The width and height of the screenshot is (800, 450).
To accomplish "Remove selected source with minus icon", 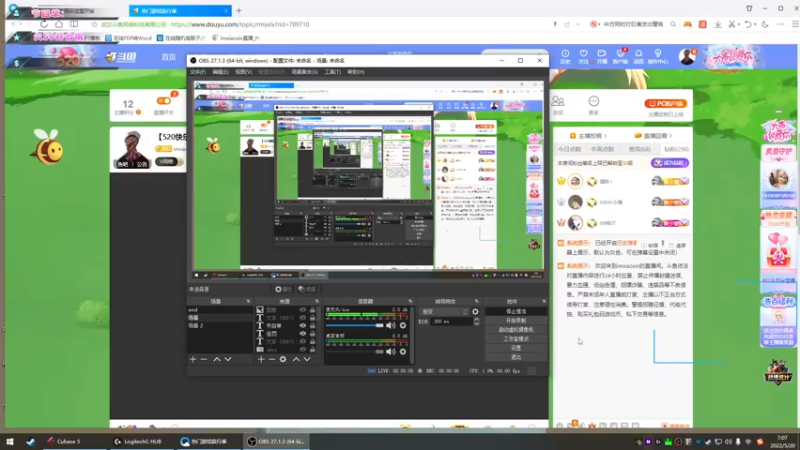I will 271,359.
